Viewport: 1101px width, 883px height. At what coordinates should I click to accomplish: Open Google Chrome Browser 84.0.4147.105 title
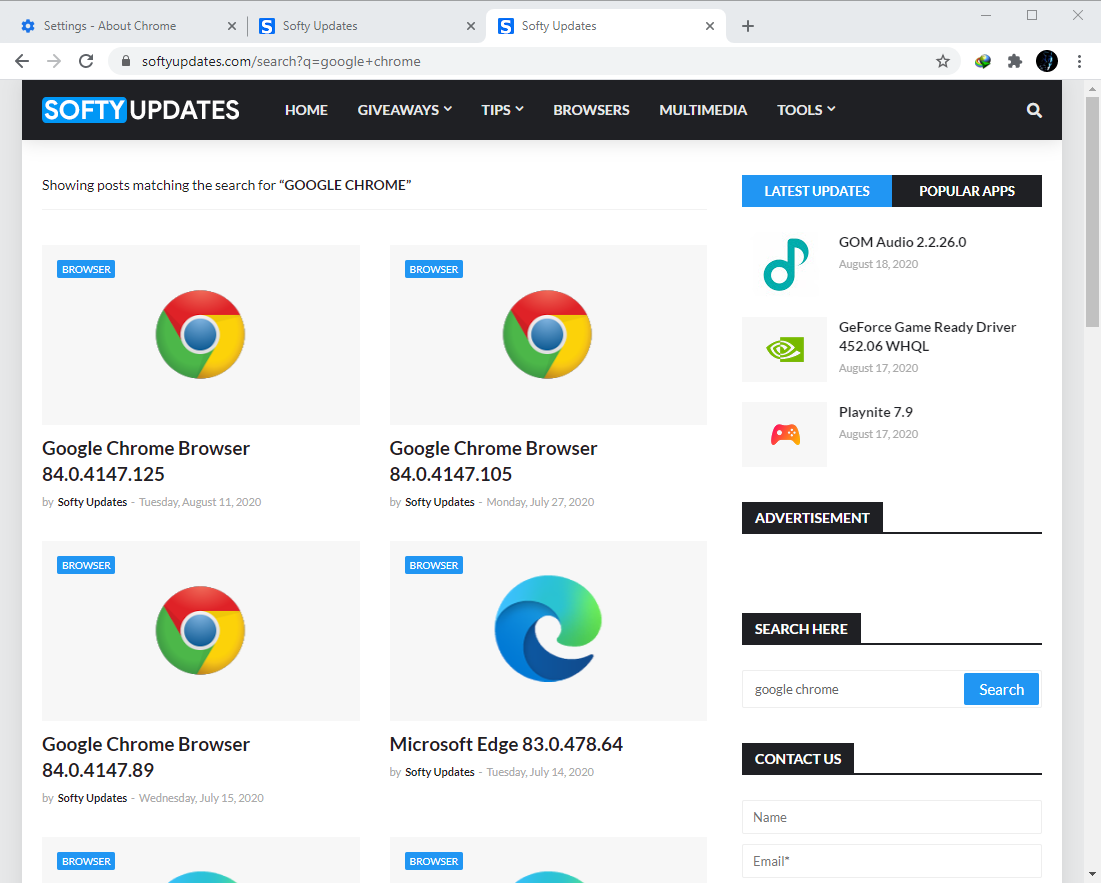pyautogui.click(x=494, y=461)
